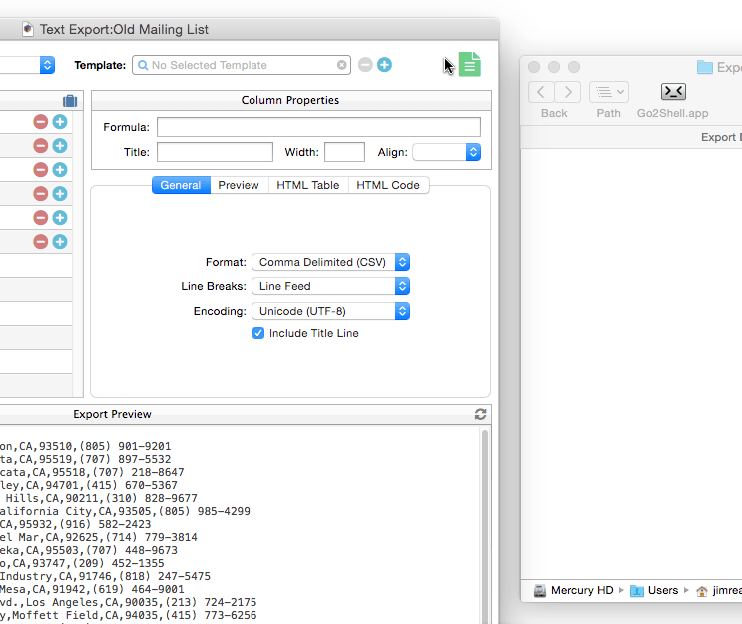Click the red minus on the topmost column row
This screenshot has width=742, height=624.
[41, 121]
